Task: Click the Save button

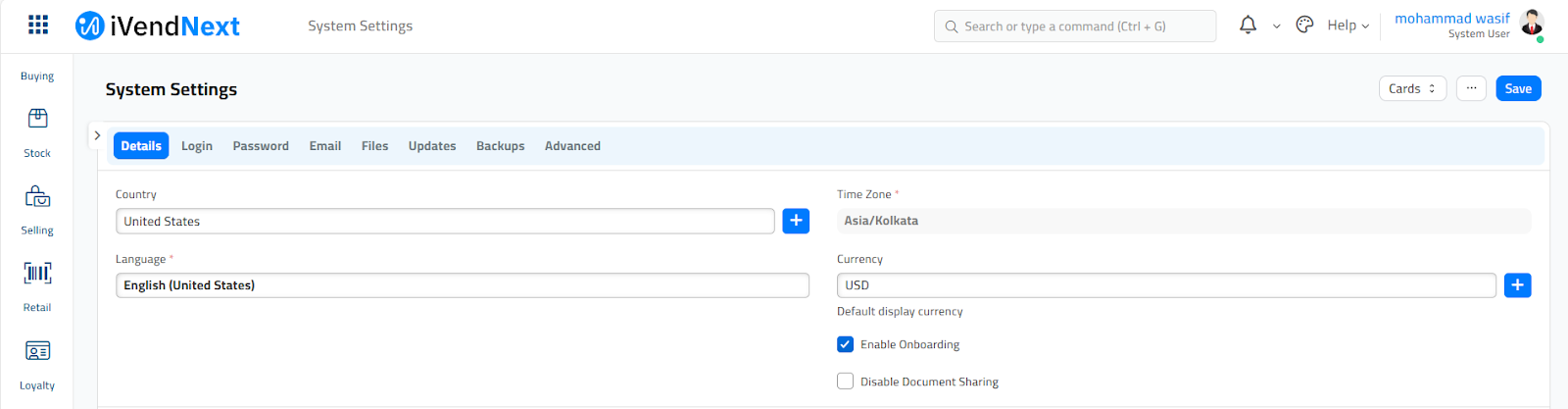Action: click(1518, 88)
